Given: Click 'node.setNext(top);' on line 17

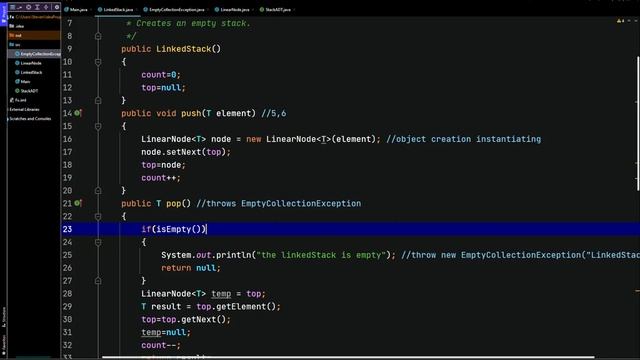Looking at the screenshot, I should coord(186,152).
